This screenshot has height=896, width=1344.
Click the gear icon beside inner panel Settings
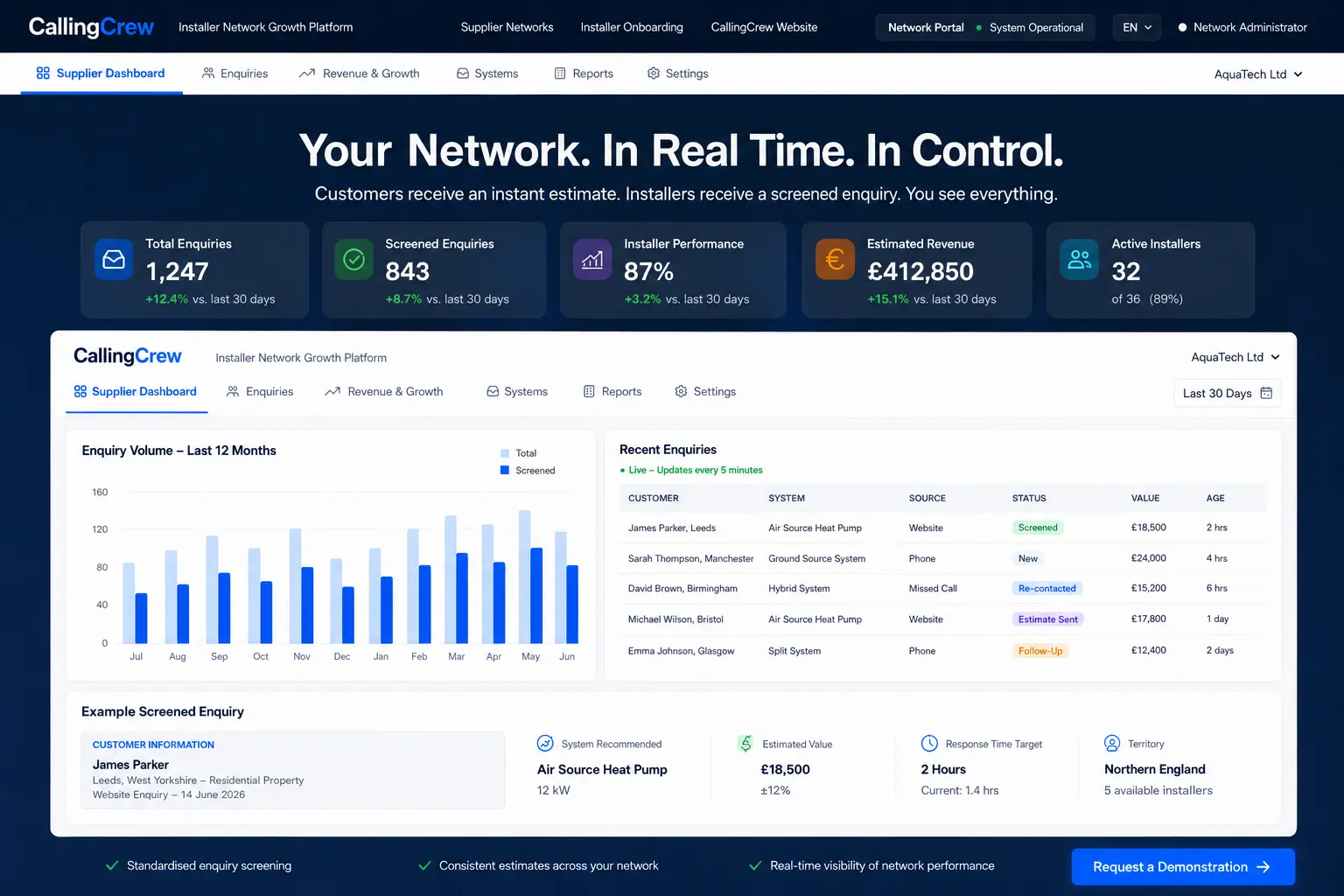pos(681,391)
